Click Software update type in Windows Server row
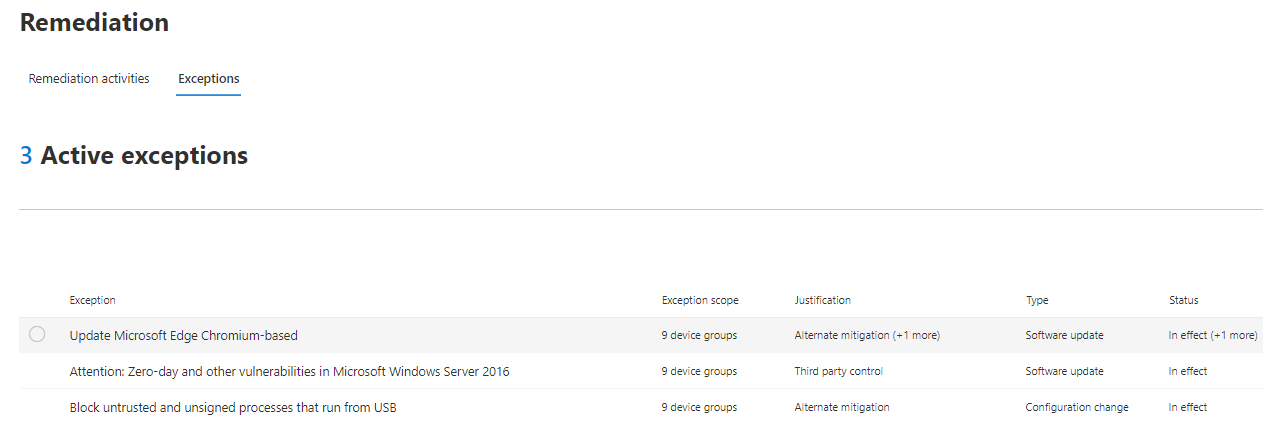The height and width of the screenshot is (424, 1263). tap(1065, 371)
